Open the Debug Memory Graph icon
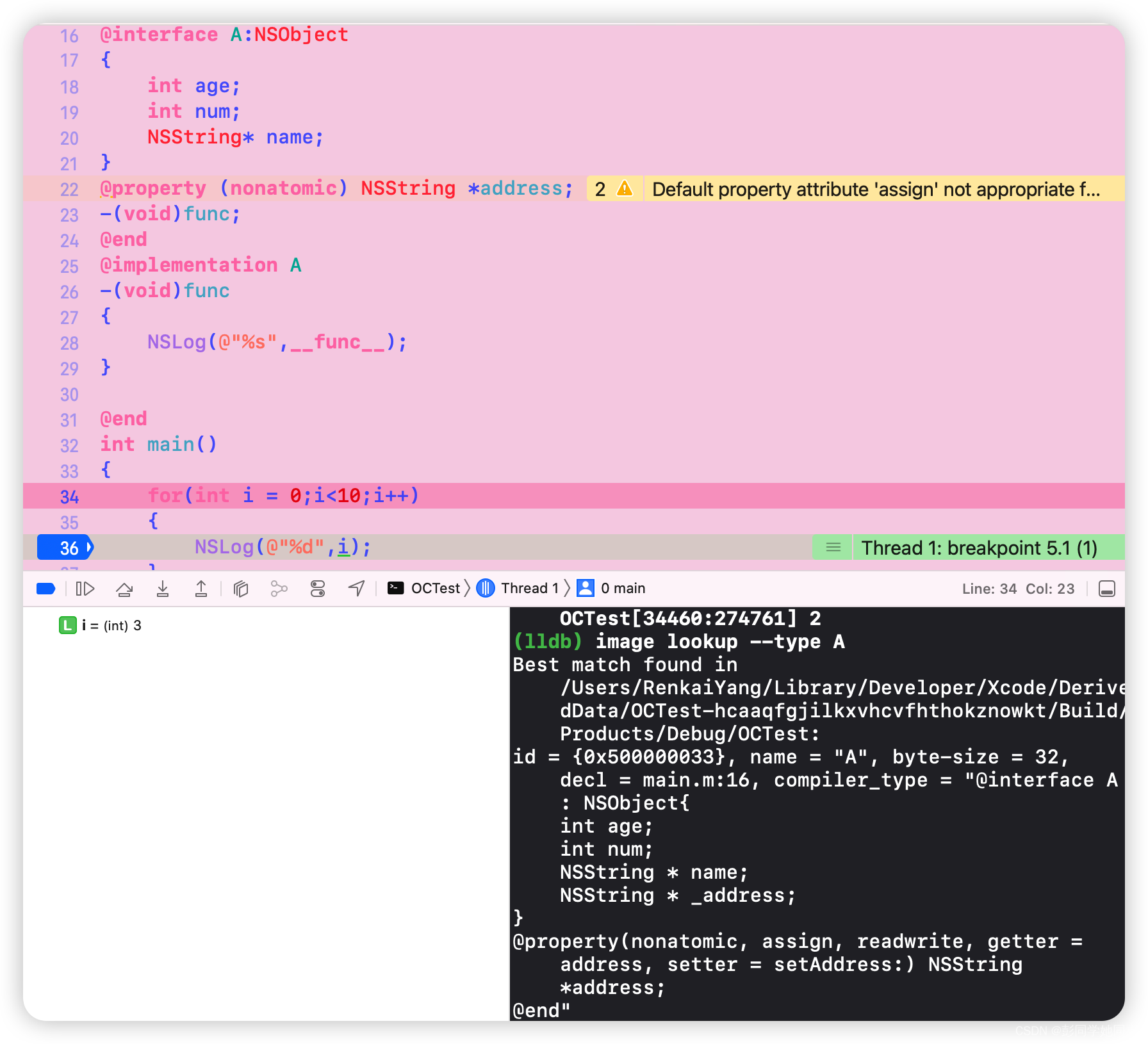This screenshot has height=1044, width=1148. [x=279, y=589]
